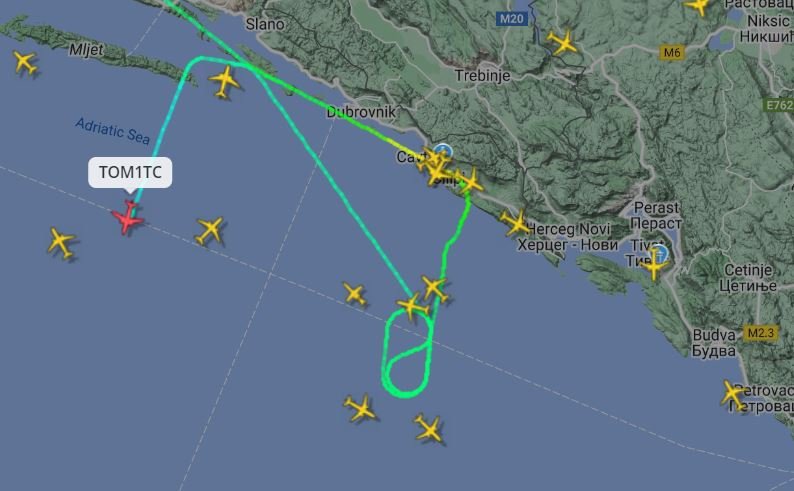The image size is (794, 491).
Task: Open Dubrovnik airport blue pin marker
Action: pos(443,150)
